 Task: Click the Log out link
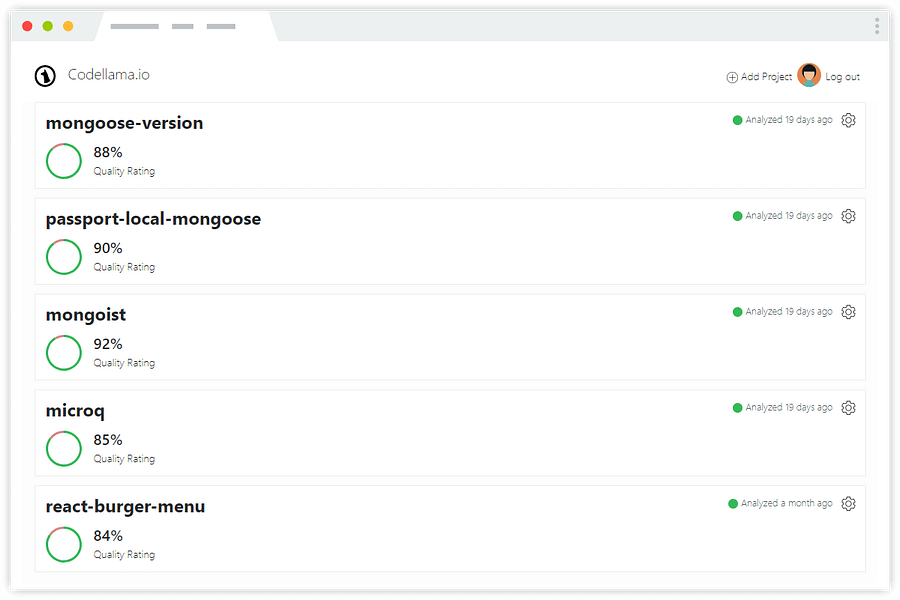(842, 77)
